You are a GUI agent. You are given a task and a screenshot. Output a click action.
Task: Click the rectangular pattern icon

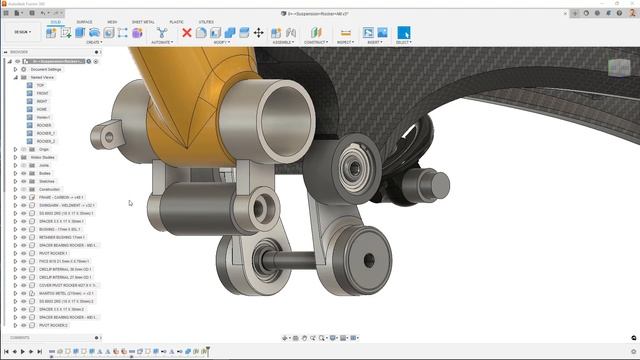122,33
